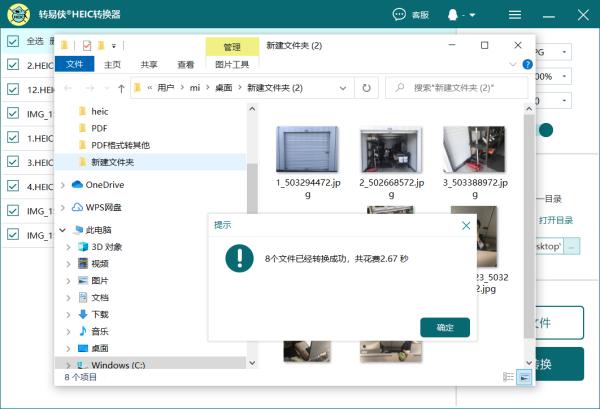
Task: Open the hamburger menu in the title bar
Action: (515, 15)
